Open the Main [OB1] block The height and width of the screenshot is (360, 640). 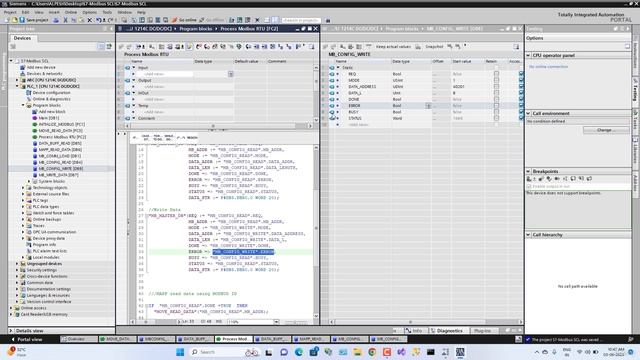[x=48, y=118]
